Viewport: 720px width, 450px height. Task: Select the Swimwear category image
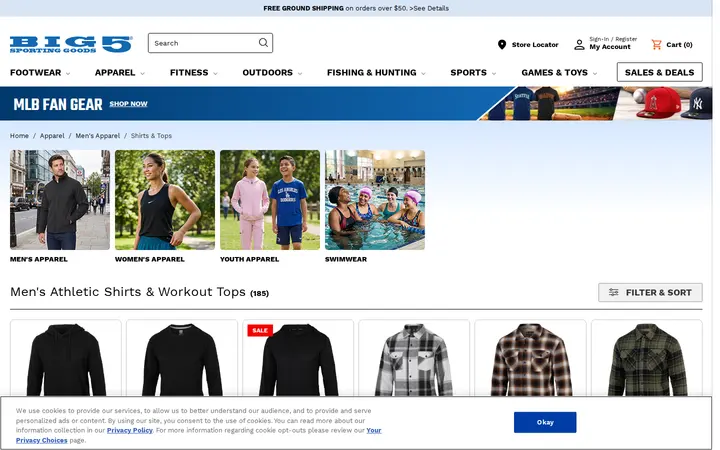[375, 200]
